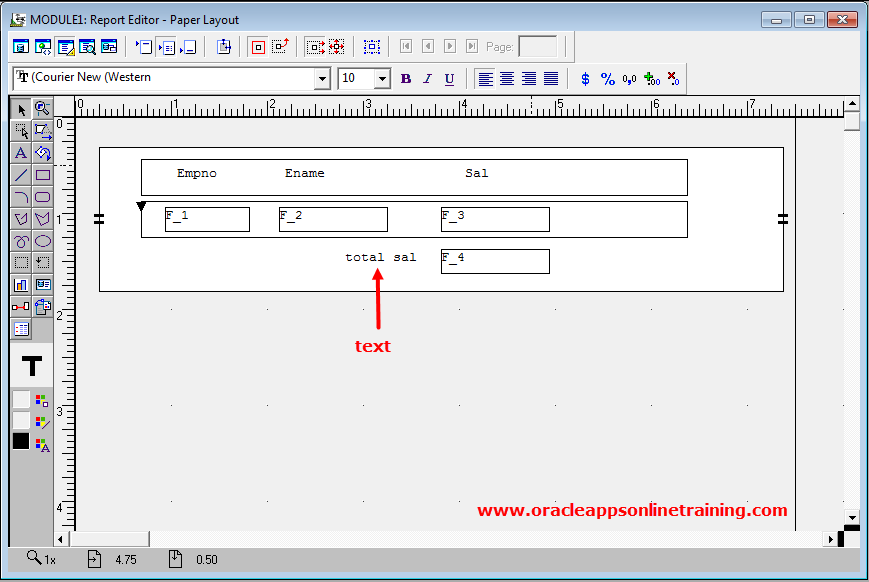Pick the Line drawing tool
The height and width of the screenshot is (582, 869).
tap(21, 175)
